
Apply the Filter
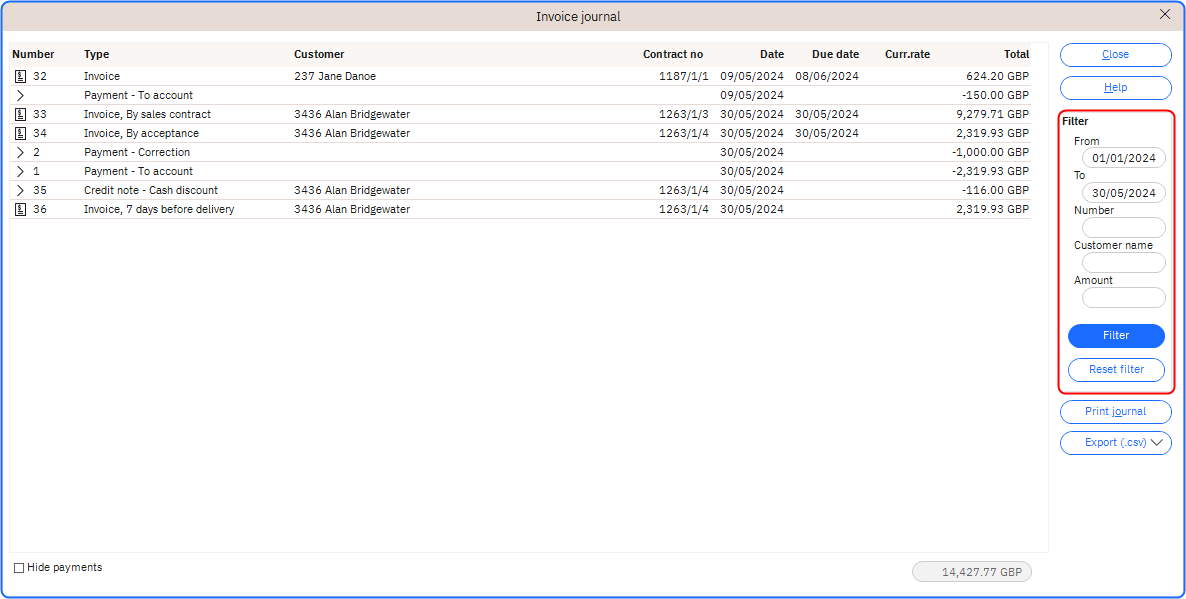pyautogui.click(x=1116, y=335)
